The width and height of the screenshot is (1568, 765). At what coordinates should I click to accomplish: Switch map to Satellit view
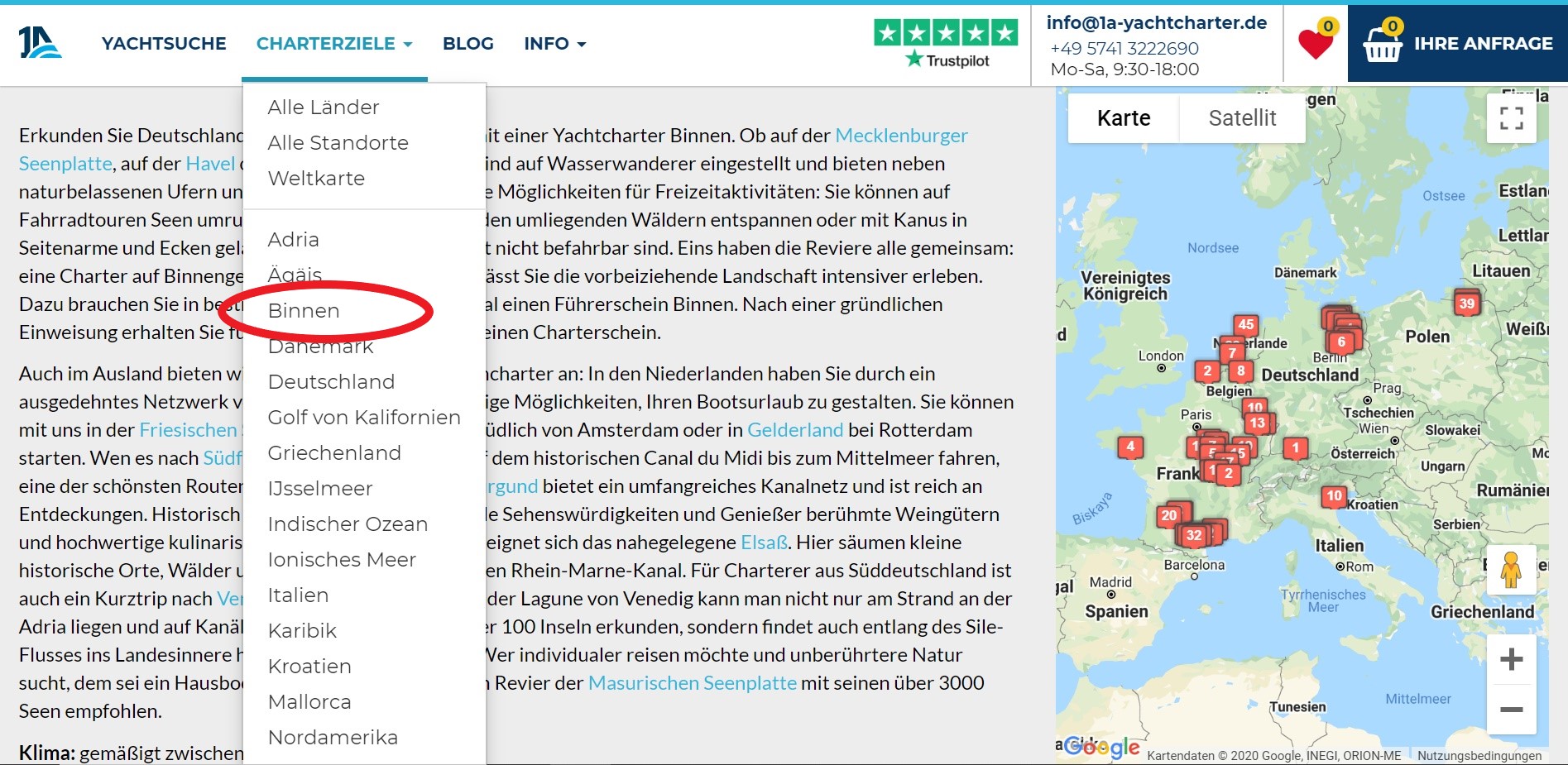point(1242,118)
